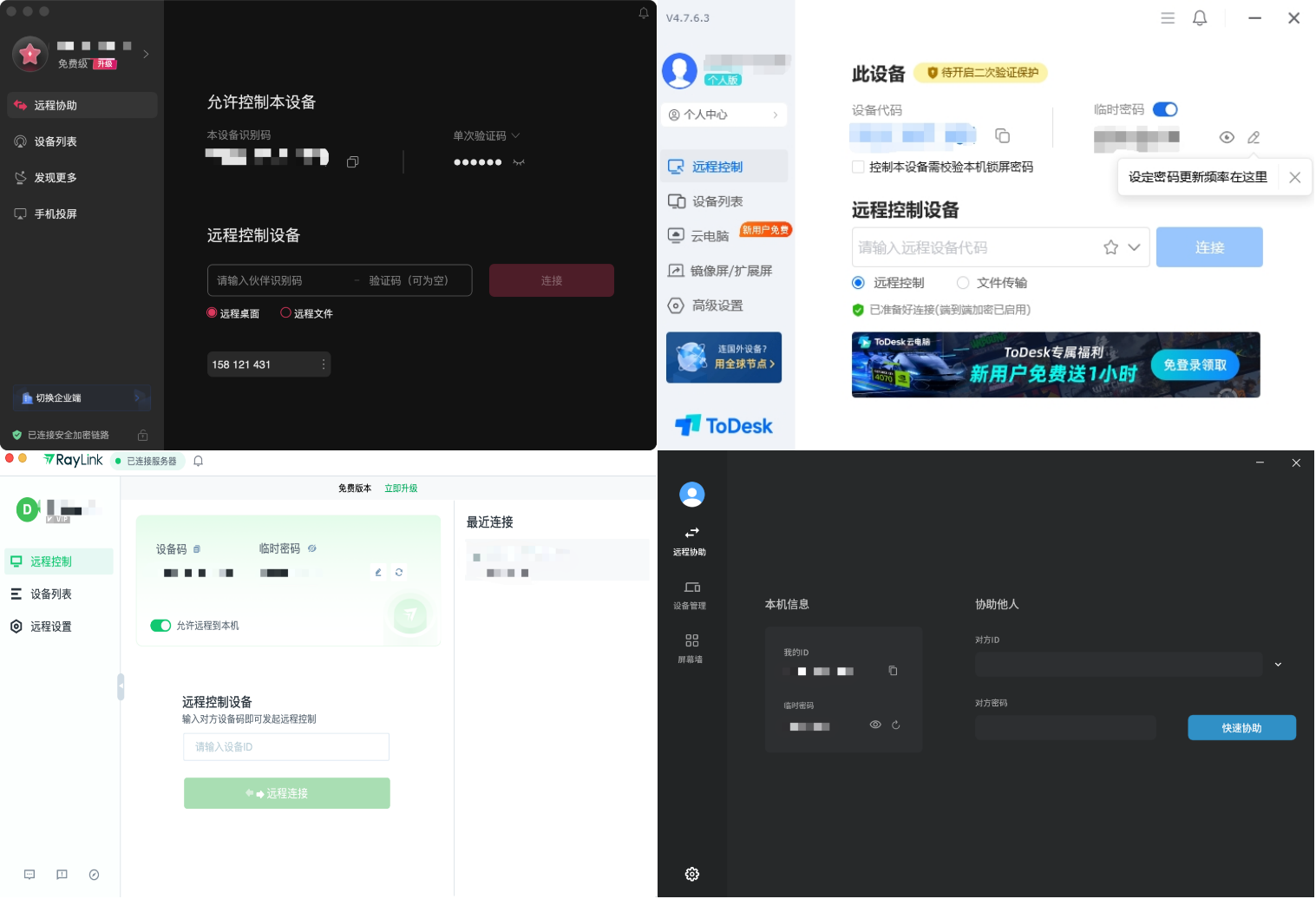Open ToDesk 云电脑 panel
Image resolution: width=1316 pixels, height=899 pixels.
pyautogui.click(x=709, y=235)
